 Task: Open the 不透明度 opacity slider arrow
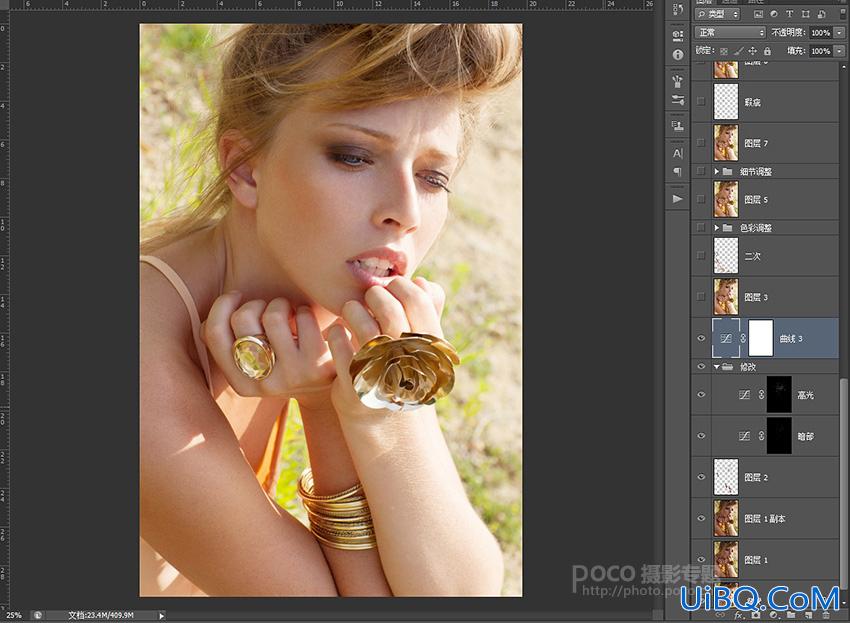[840, 33]
